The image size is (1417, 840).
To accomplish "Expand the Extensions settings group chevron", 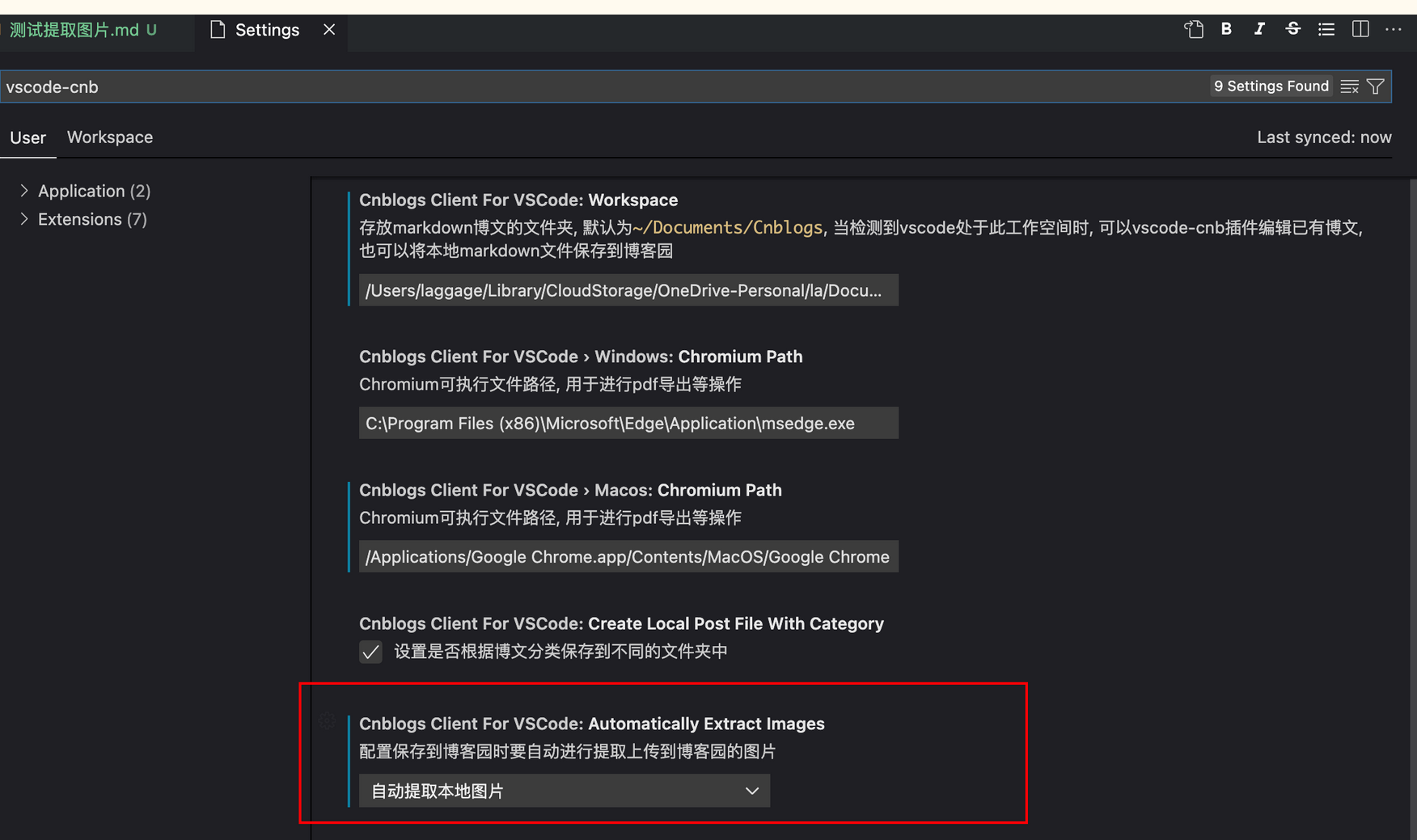I will click(24, 219).
